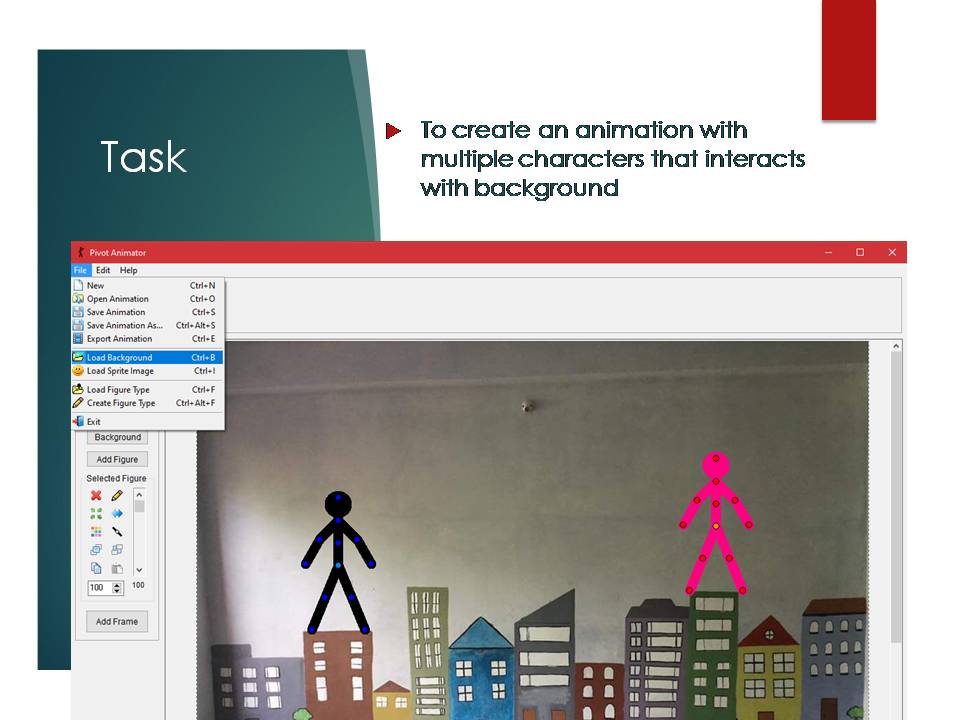Join figures with the black segment icon
960x720 pixels.
coord(117,531)
